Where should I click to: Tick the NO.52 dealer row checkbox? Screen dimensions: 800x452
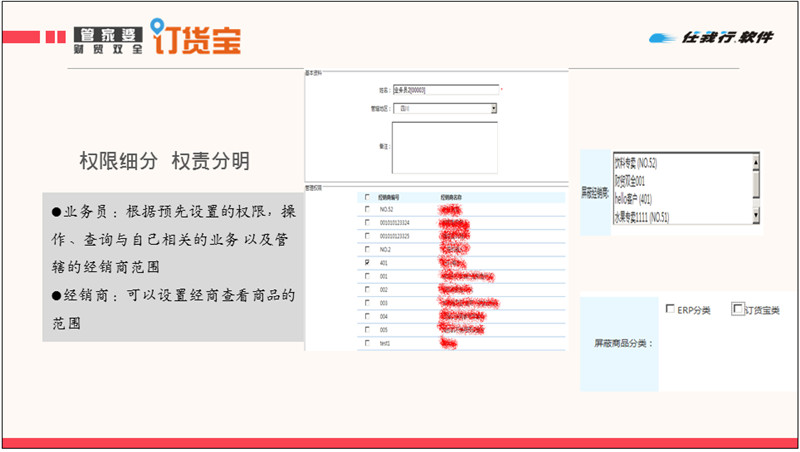(367, 209)
